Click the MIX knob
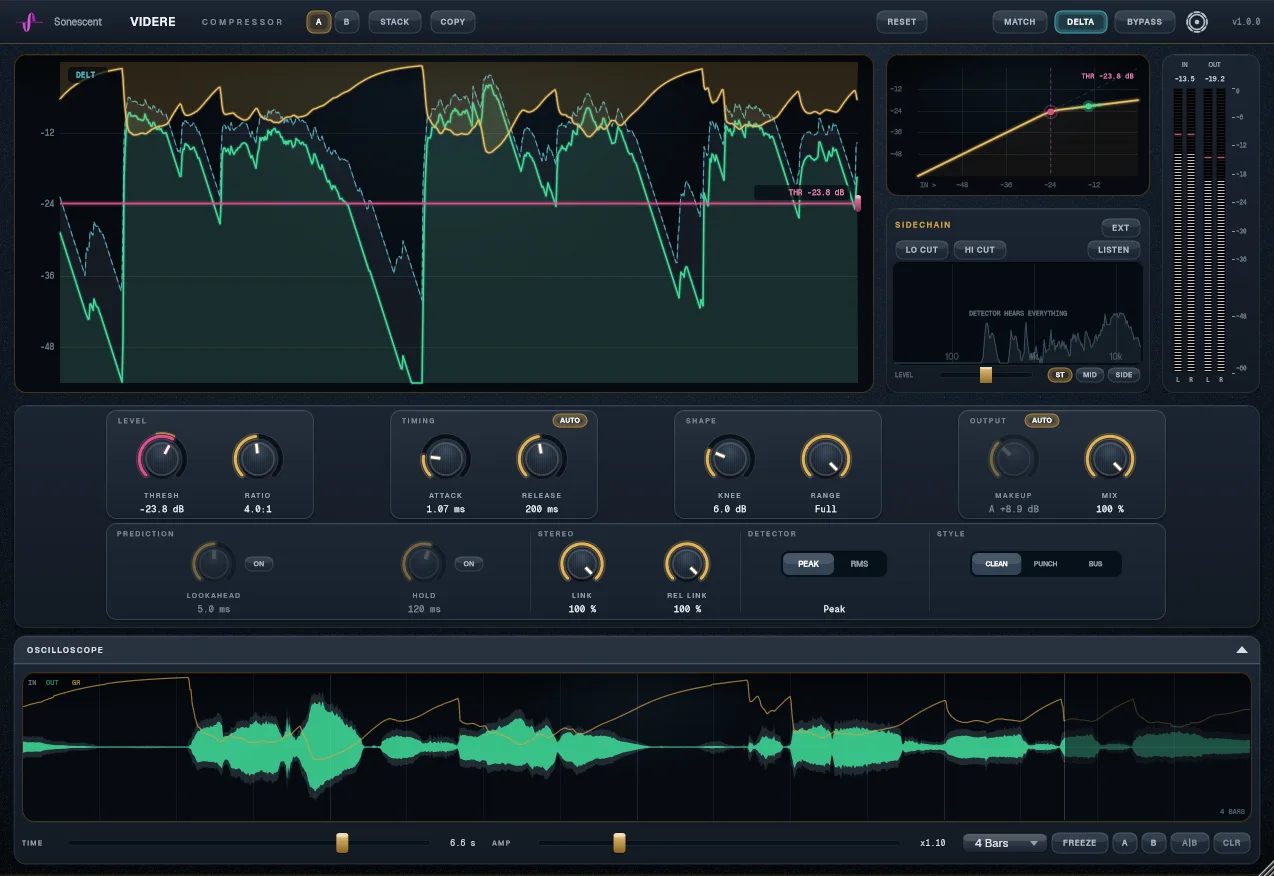1274x876 pixels. pos(1109,458)
